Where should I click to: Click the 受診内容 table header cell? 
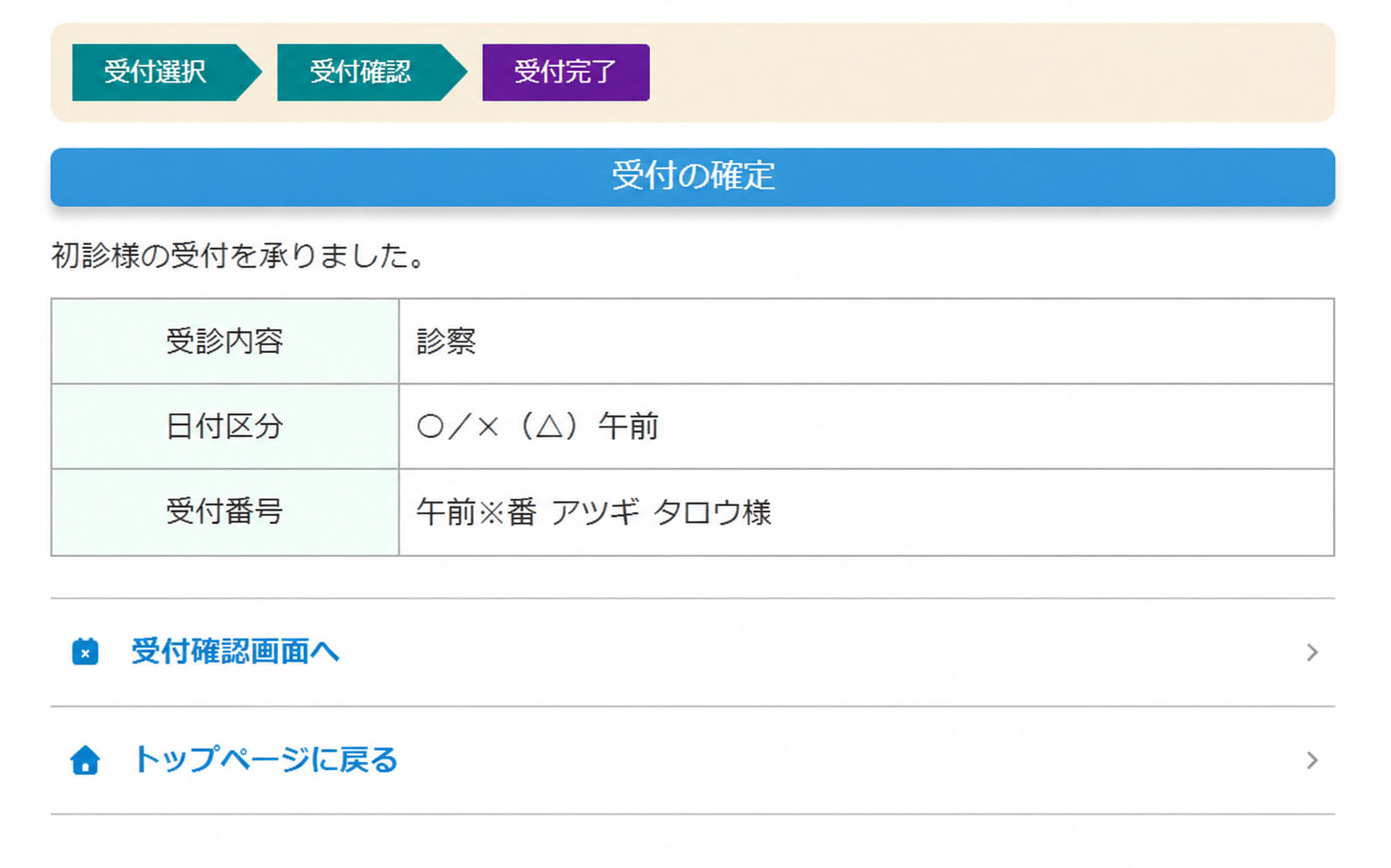click(x=225, y=341)
